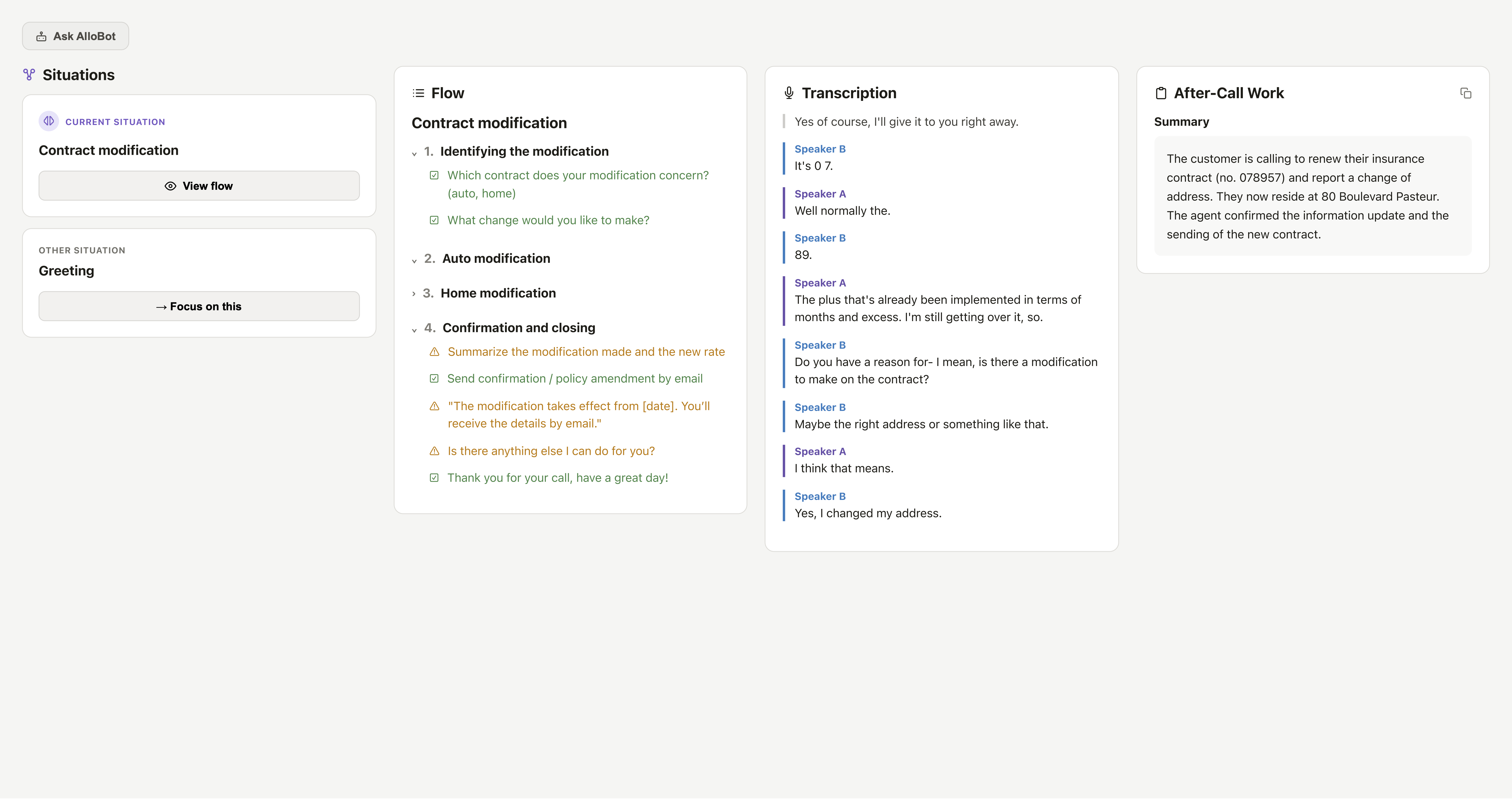This screenshot has width=1512, height=799.
Task: Click the copy icon in After-Call Work
Action: [x=1465, y=93]
